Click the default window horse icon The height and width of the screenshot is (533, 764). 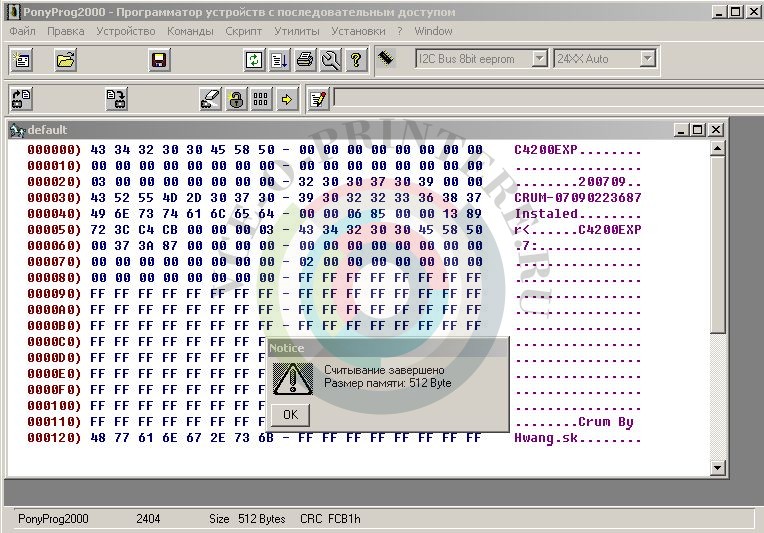pyautogui.click(x=18, y=130)
